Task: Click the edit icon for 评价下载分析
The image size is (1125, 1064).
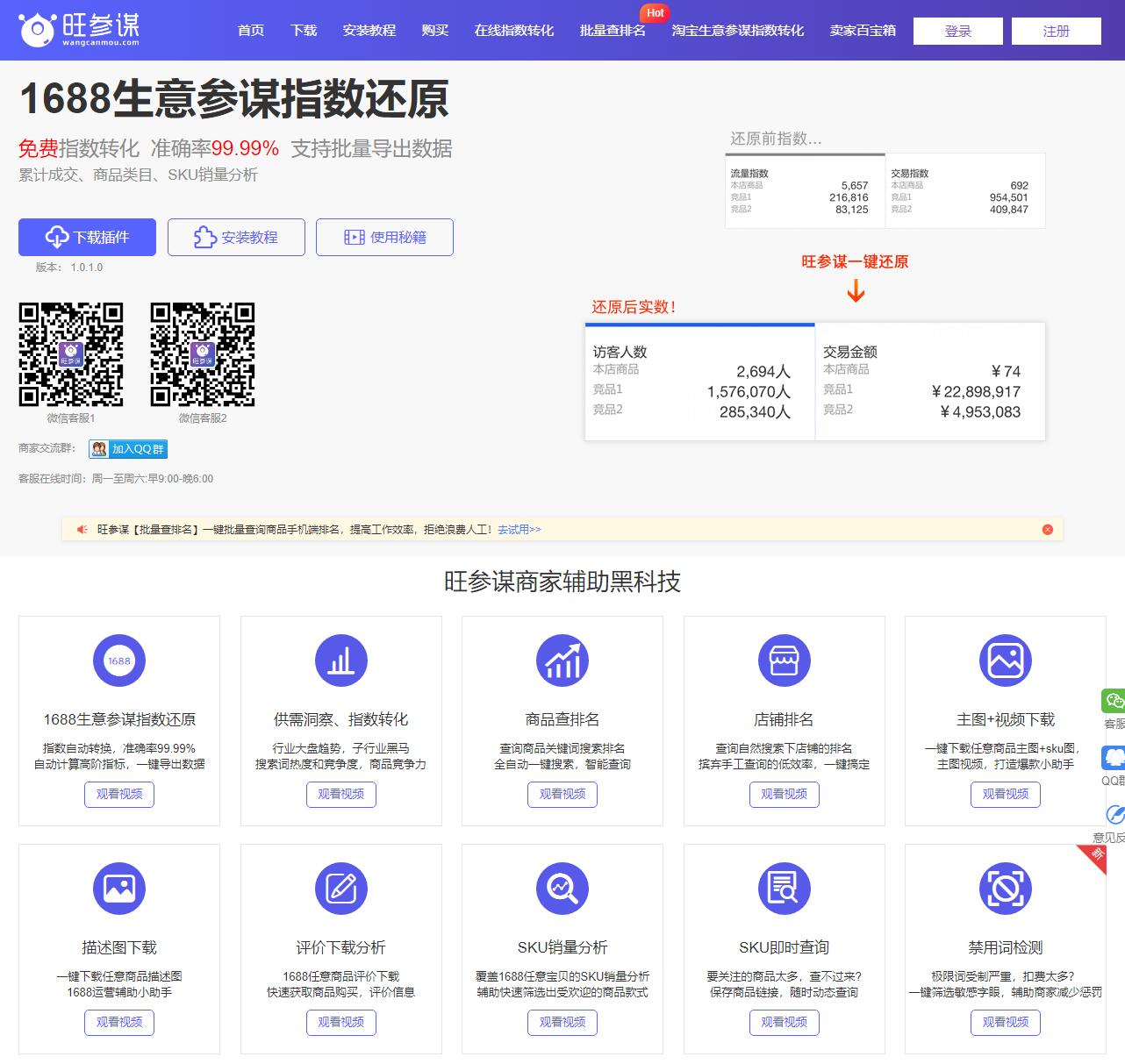Action: (341, 889)
